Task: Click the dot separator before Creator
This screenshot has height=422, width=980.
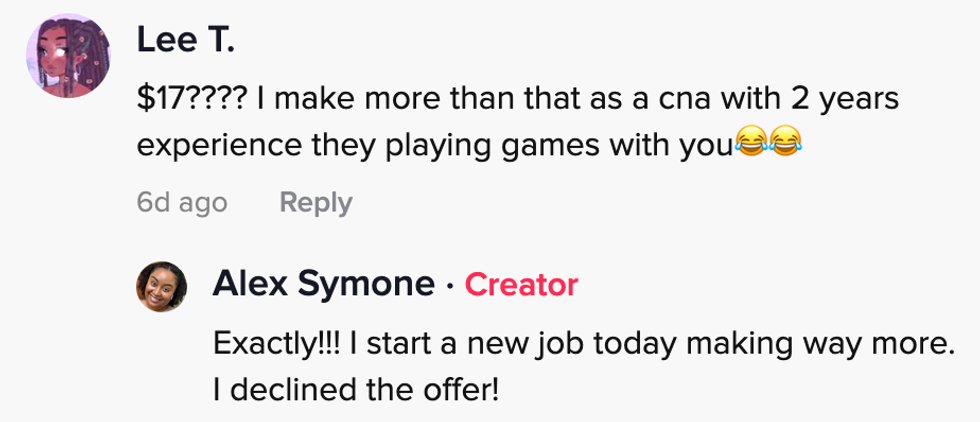Action: (450, 286)
